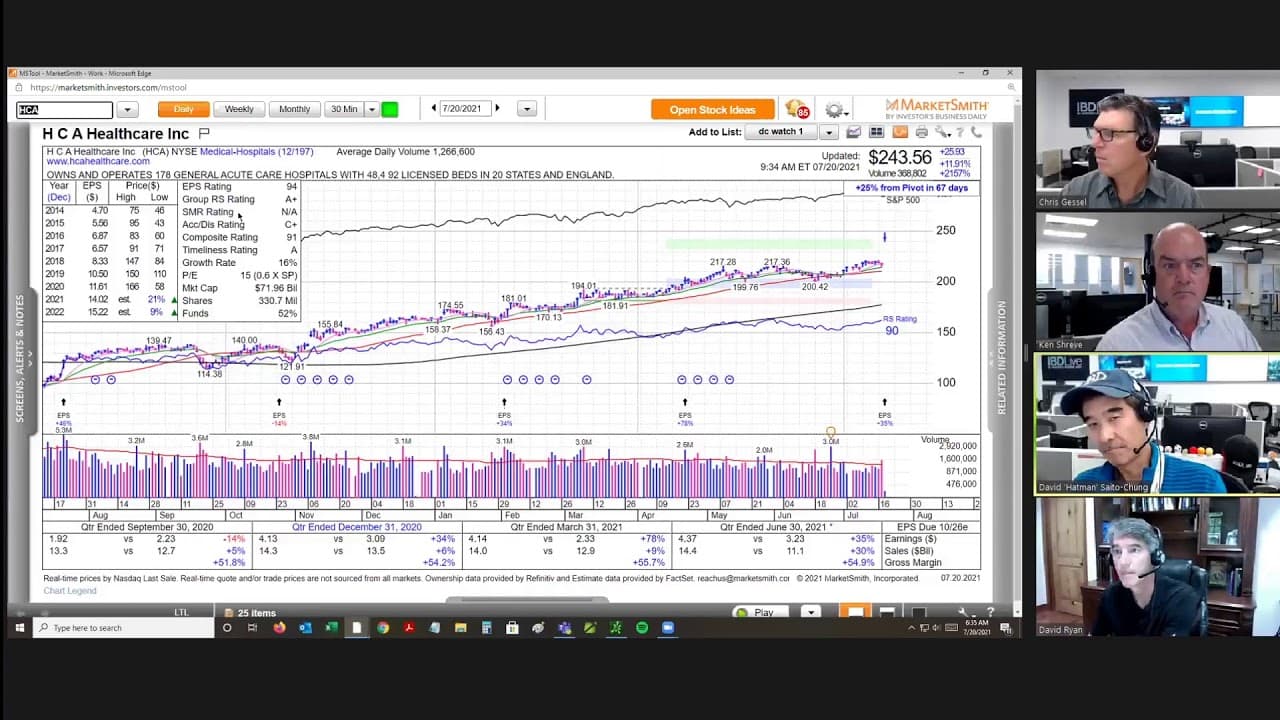Image resolution: width=1280 pixels, height=720 pixels.
Task: Click the David Saito-Chung video thumbnail
Action: 1158,424
